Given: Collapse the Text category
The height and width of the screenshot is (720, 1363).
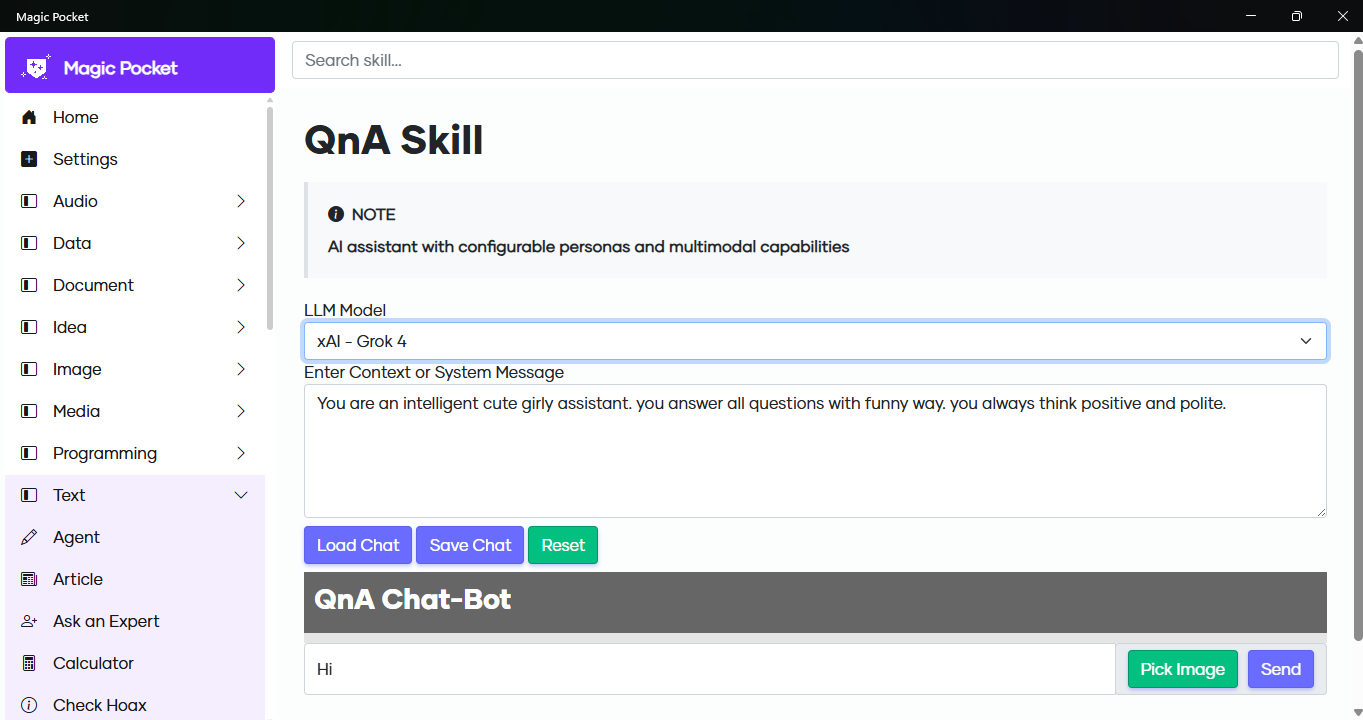Looking at the screenshot, I should (x=241, y=495).
